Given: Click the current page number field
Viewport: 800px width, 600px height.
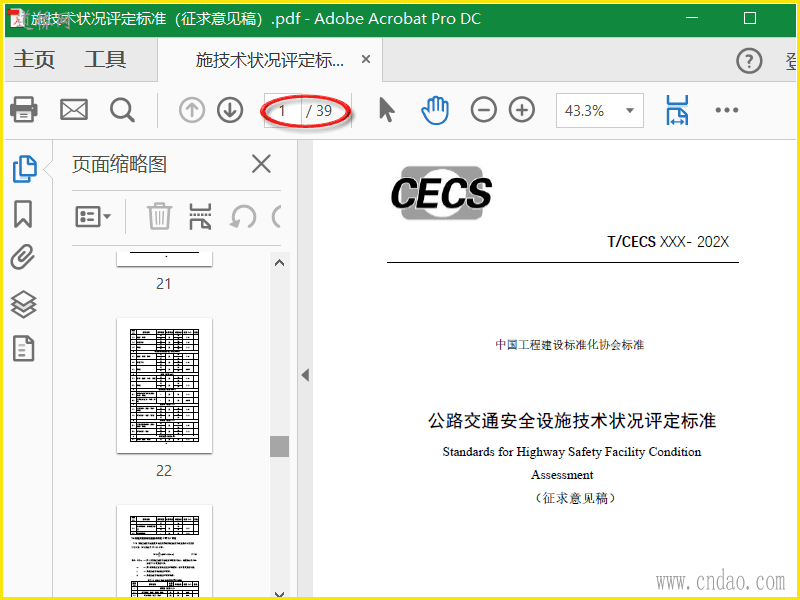Looking at the screenshot, I should point(283,110).
